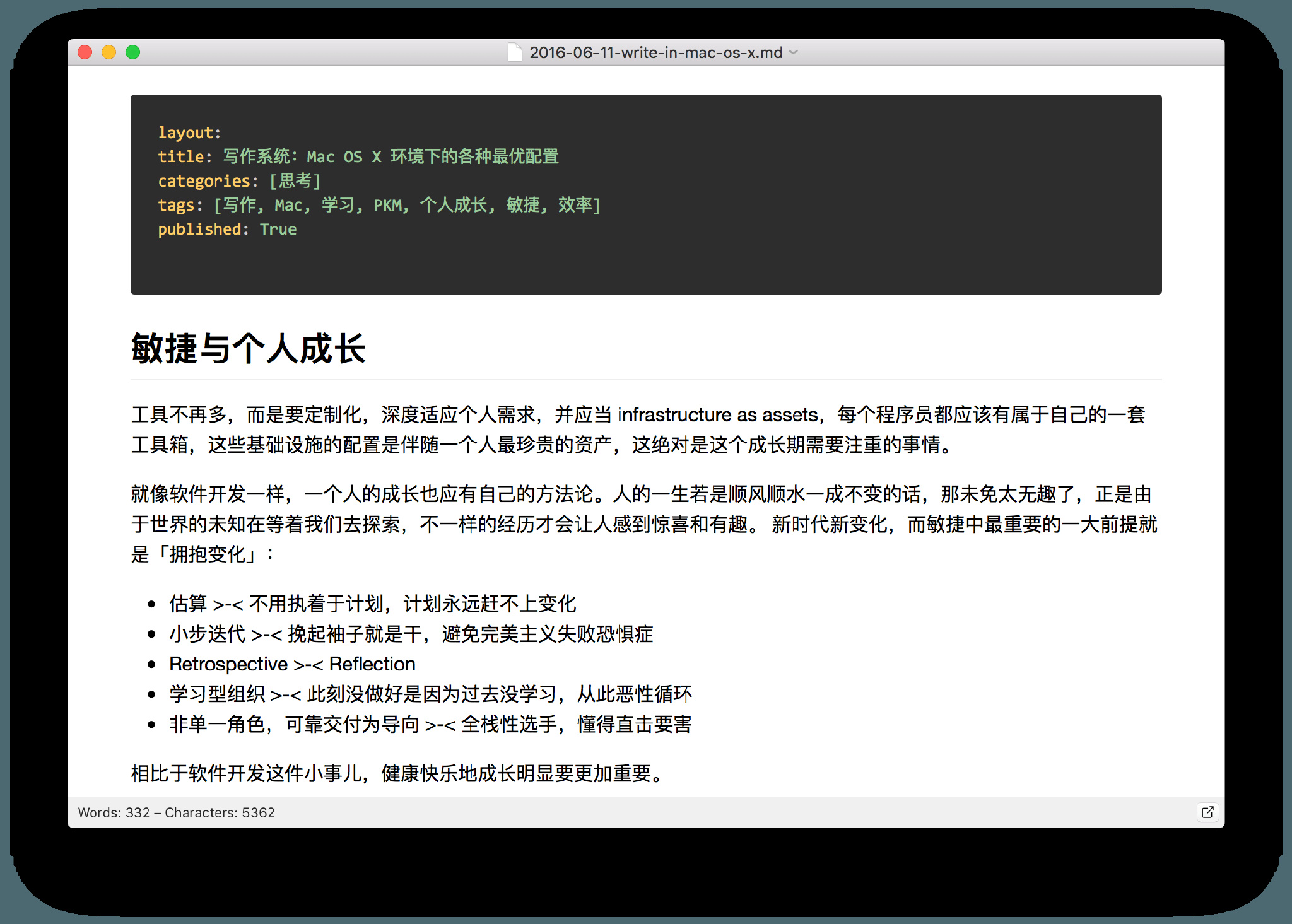The width and height of the screenshot is (1292, 924).
Task: Click the last paragraph starting with 相比于软件开发
Action: coord(397,773)
